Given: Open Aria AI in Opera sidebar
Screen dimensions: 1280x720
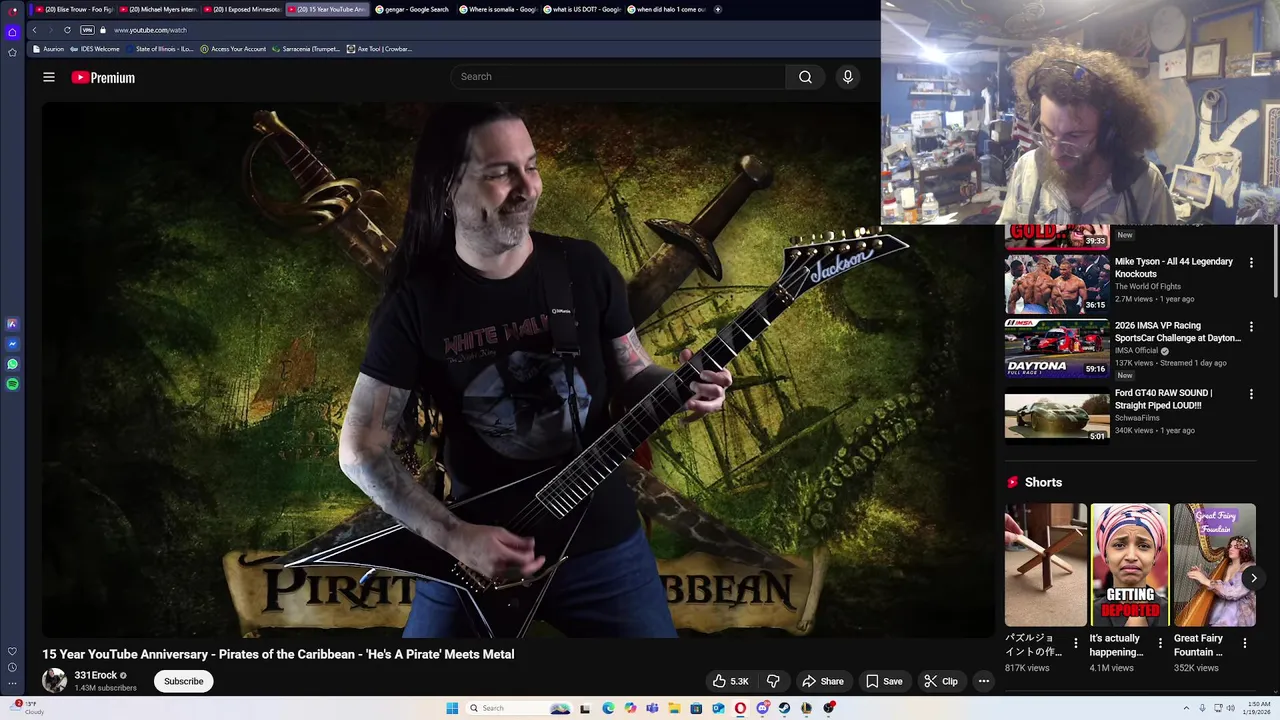Looking at the screenshot, I should [12, 324].
